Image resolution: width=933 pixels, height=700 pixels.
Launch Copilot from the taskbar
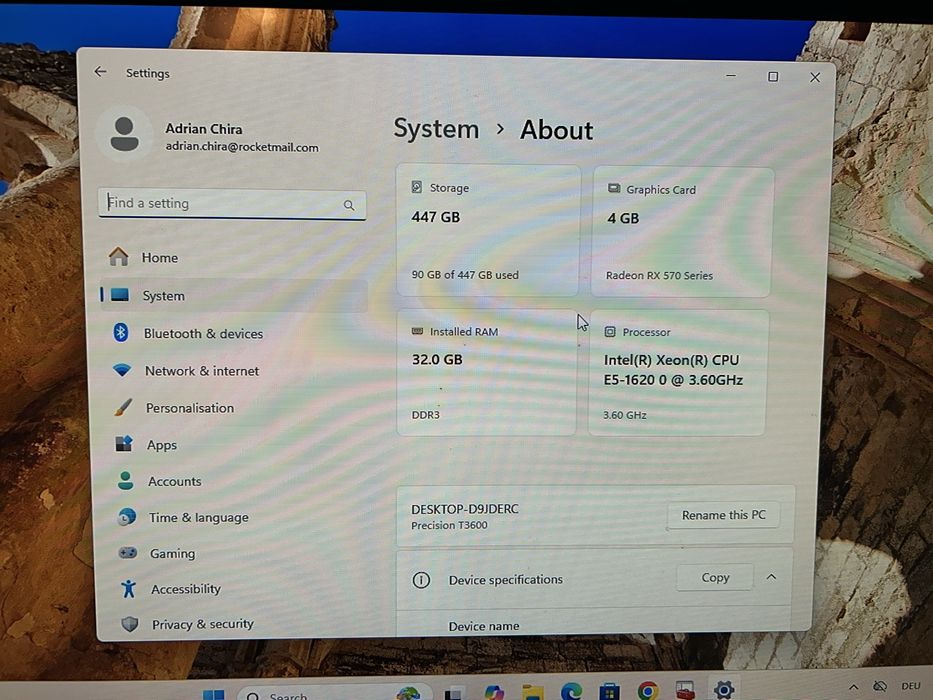click(x=494, y=692)
